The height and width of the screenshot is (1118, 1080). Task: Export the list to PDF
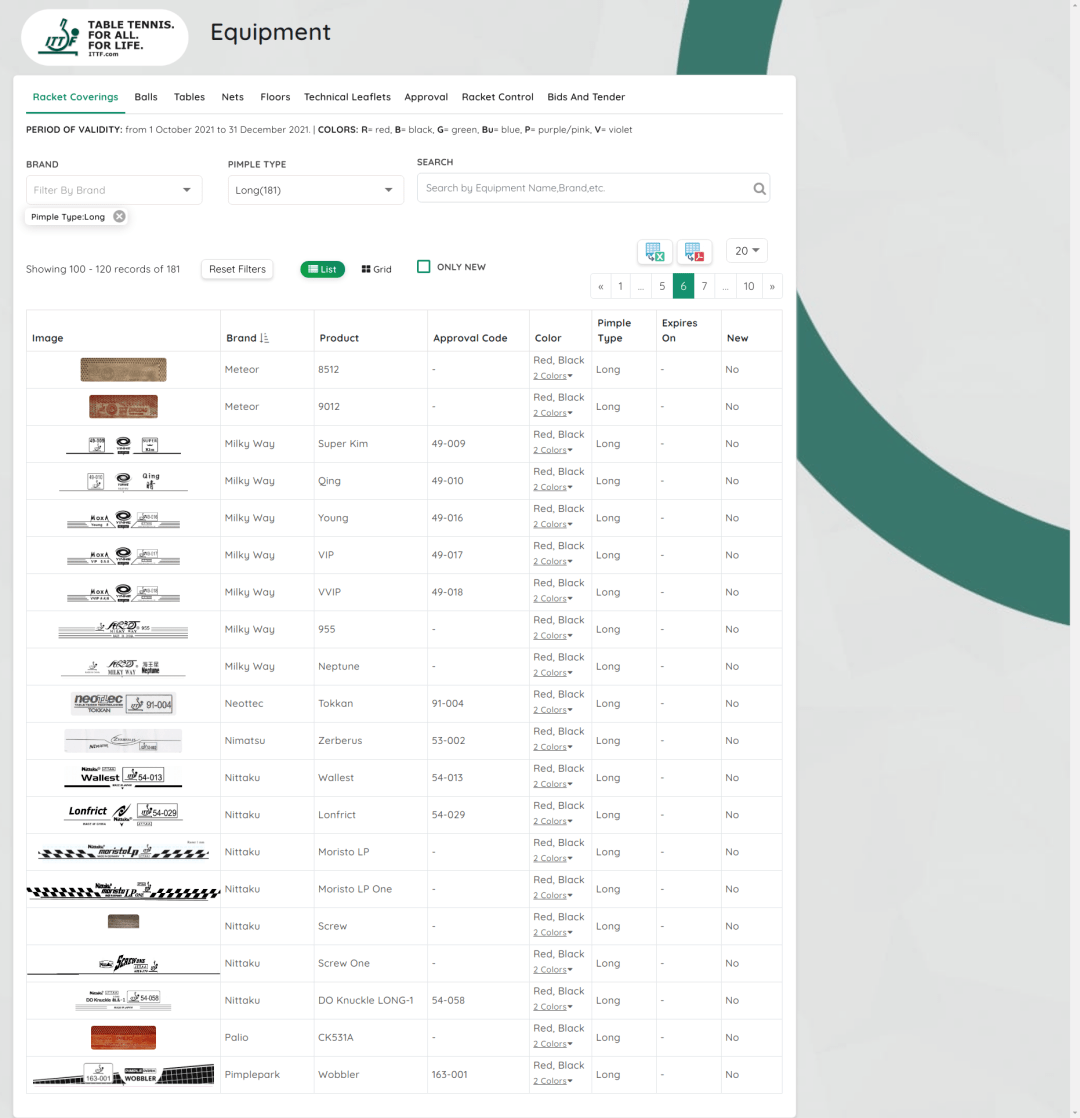tap(694, 252)
